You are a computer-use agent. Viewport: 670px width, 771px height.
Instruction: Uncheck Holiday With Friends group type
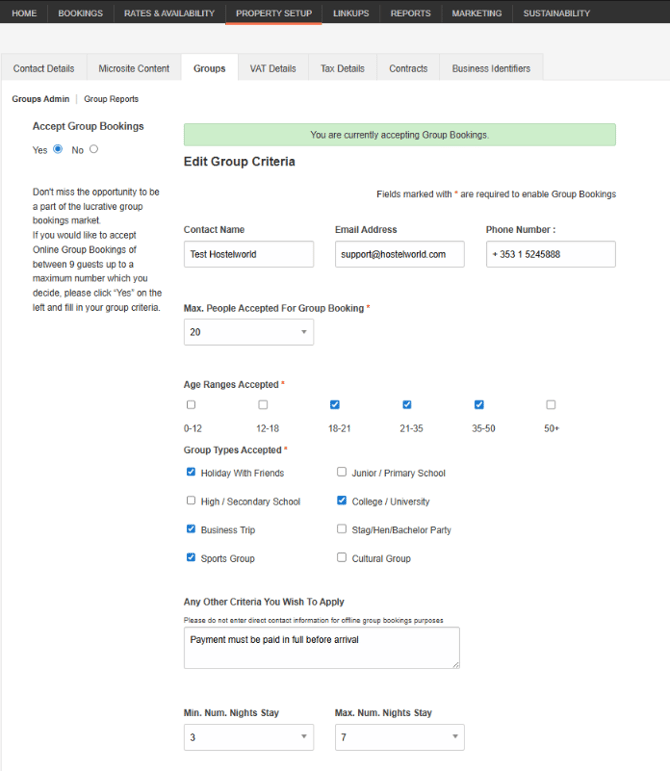[191, 472]
